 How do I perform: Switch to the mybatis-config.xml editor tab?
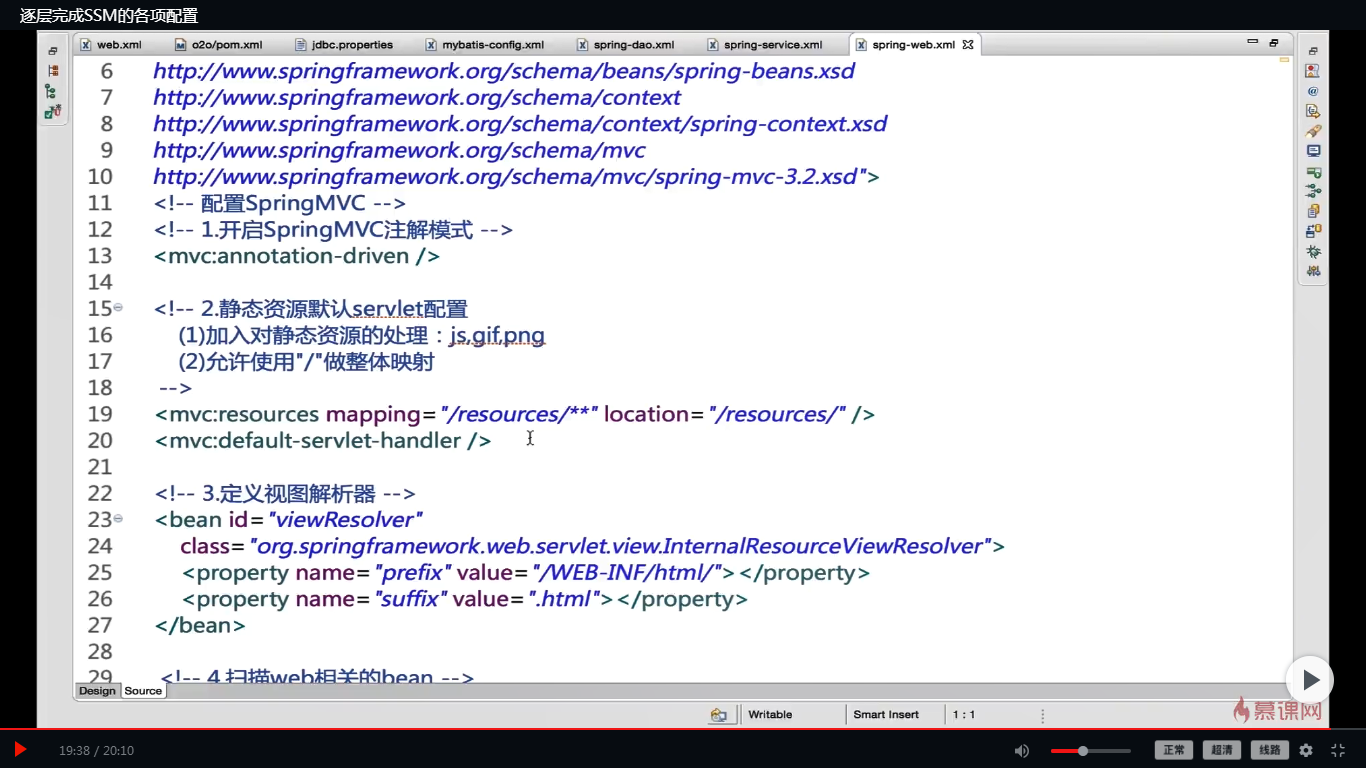click(x=485, y=45)
